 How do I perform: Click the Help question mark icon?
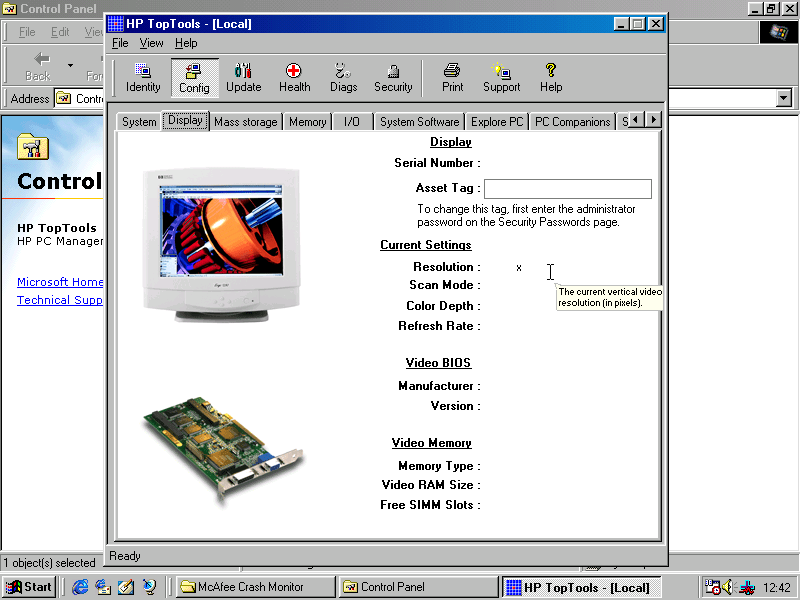point(550,78)
